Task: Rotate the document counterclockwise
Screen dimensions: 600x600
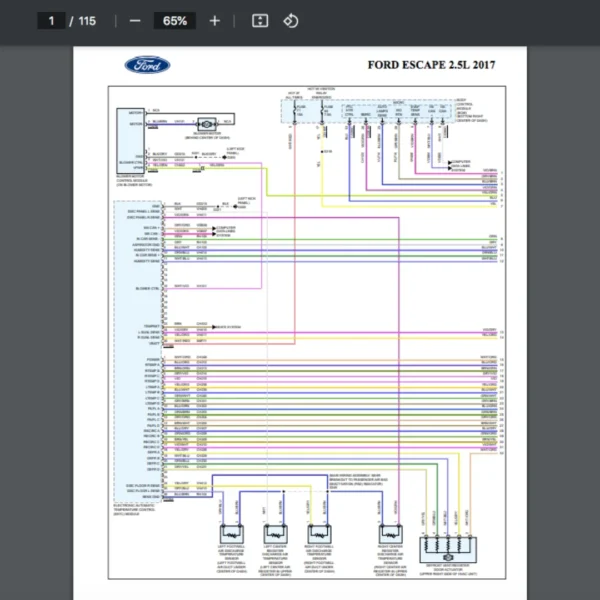Action: coord(291,21)
